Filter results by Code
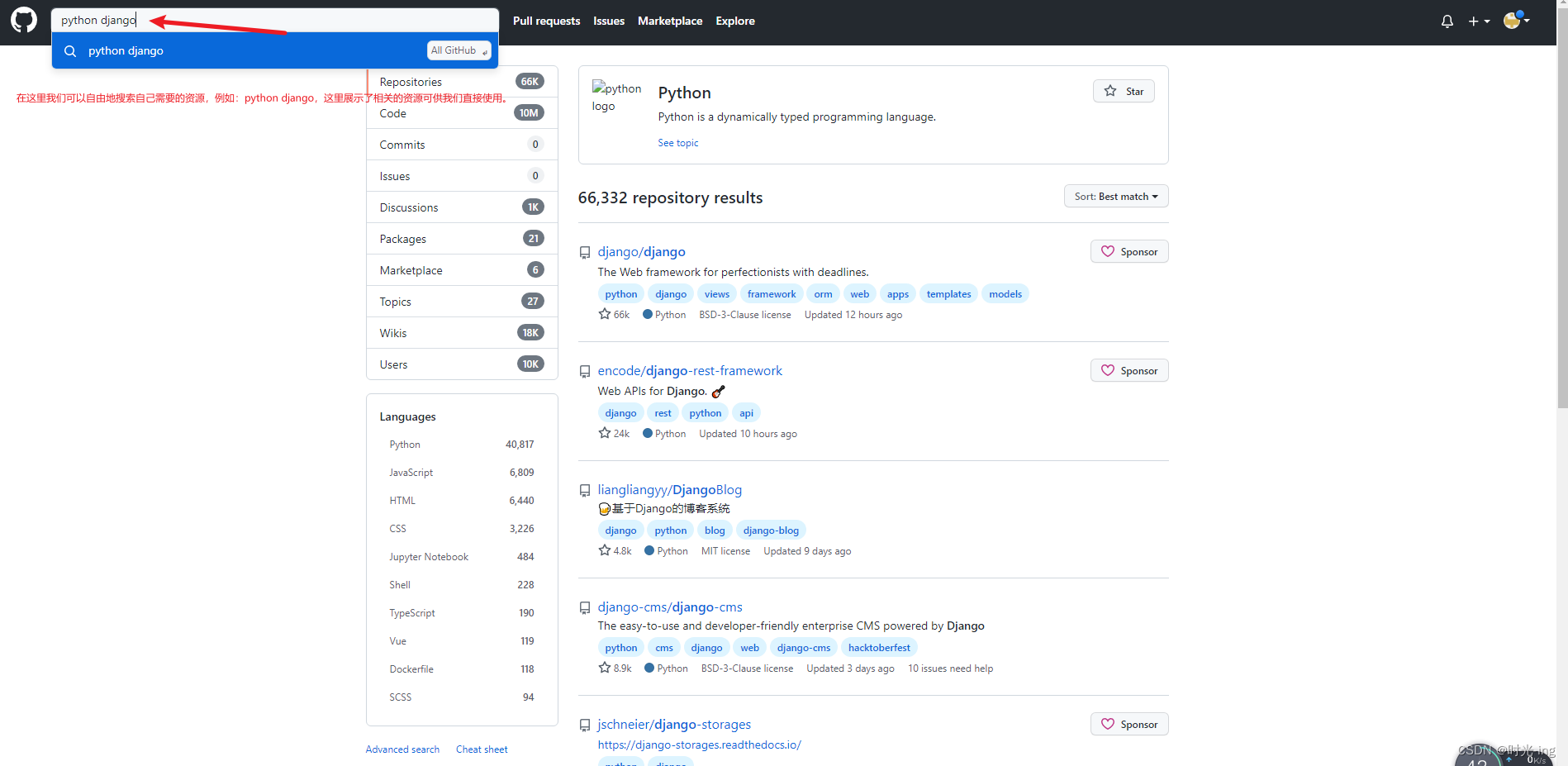 tap(462, 113)
